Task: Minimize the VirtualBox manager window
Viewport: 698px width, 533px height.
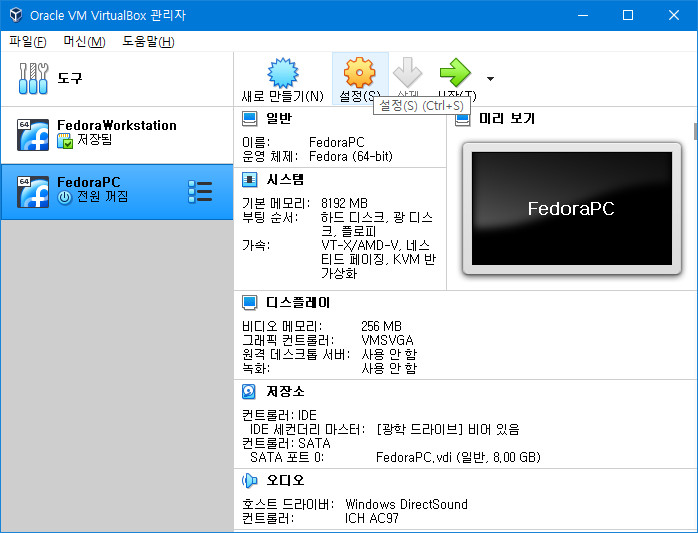Action: click(x=583, y=15)
